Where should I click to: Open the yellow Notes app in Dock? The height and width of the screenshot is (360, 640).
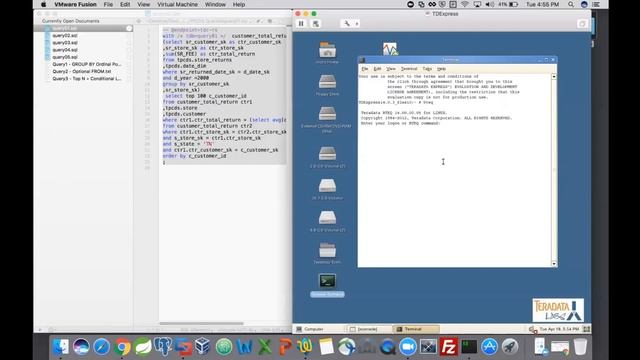pos(326,347)
